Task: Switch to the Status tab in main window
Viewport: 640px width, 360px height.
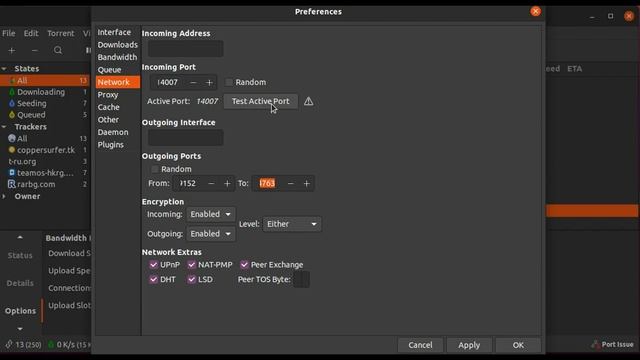Action: [x=20, y=256]
